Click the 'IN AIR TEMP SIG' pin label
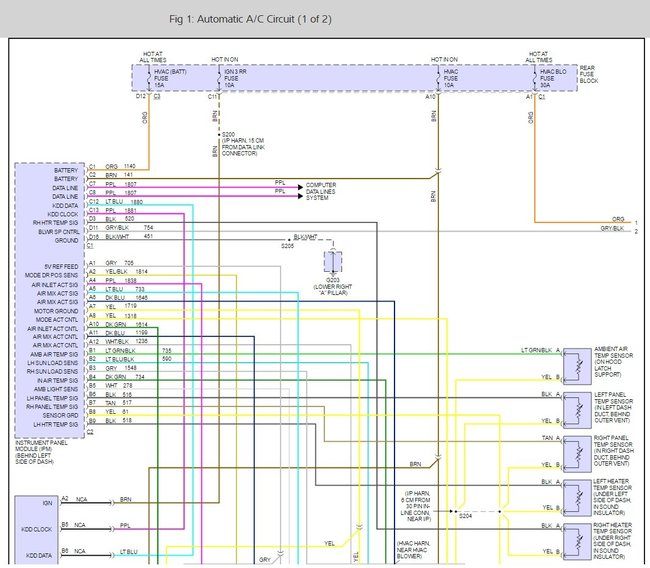This screenshot has width=650, height=568. [x=58, y=381]
